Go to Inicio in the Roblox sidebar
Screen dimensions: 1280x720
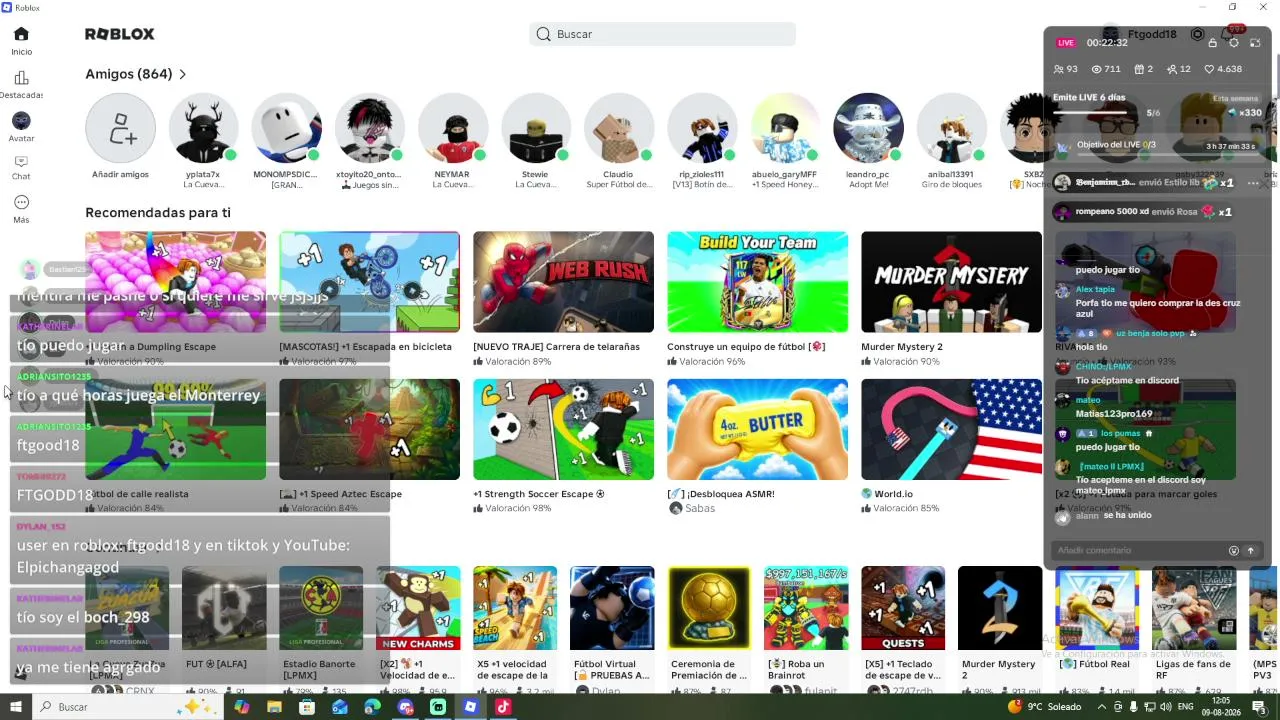pos(21,41)
